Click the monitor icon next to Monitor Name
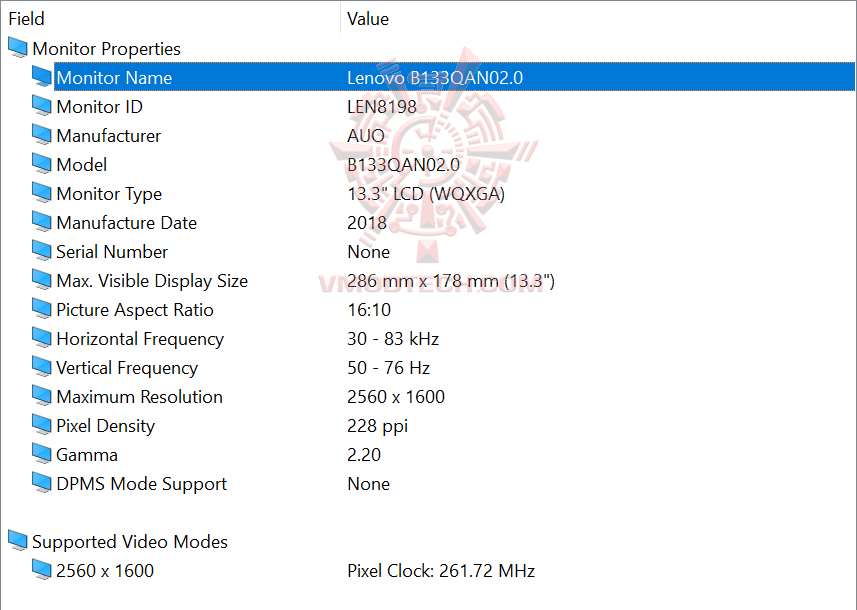 pyautogui.click(x=42, y=77)
